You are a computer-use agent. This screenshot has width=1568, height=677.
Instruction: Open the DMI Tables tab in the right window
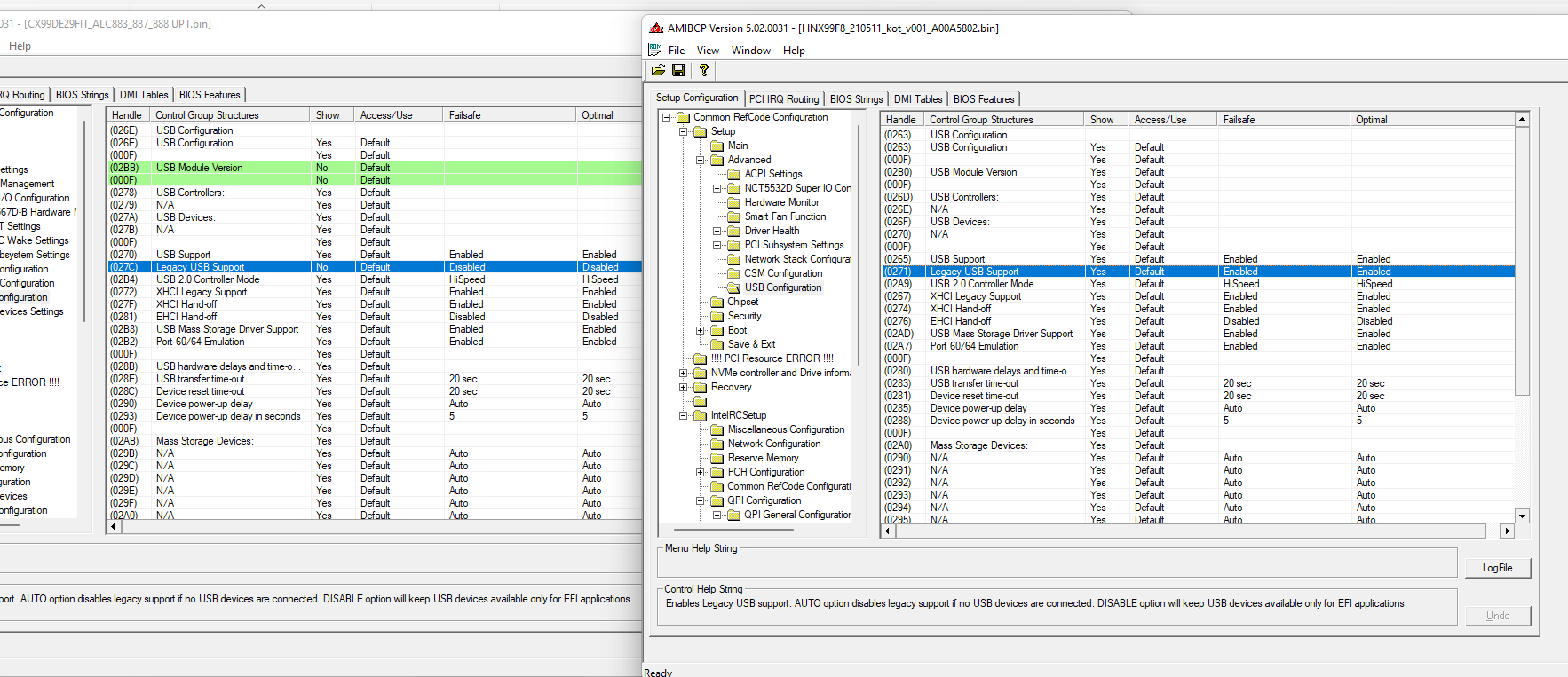pos(918,99)
